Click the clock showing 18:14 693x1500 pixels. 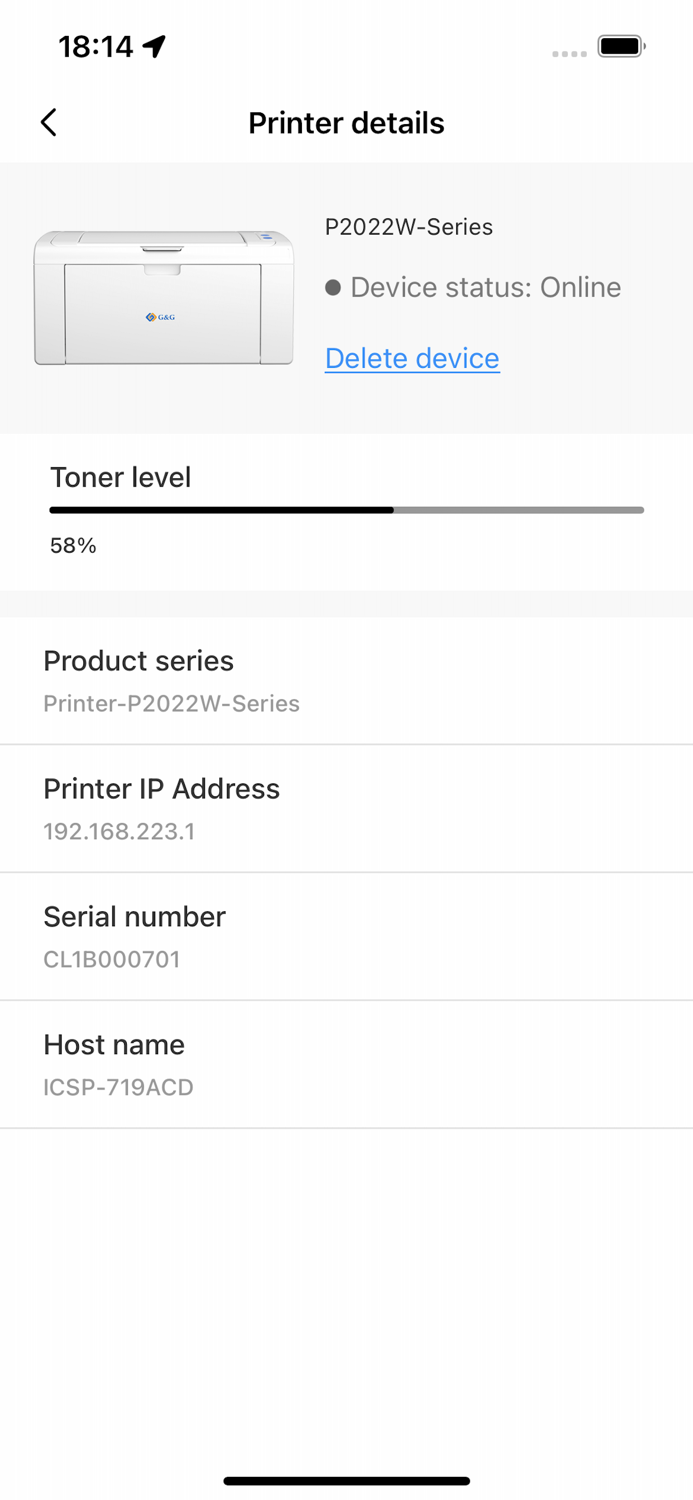point(95,45)
